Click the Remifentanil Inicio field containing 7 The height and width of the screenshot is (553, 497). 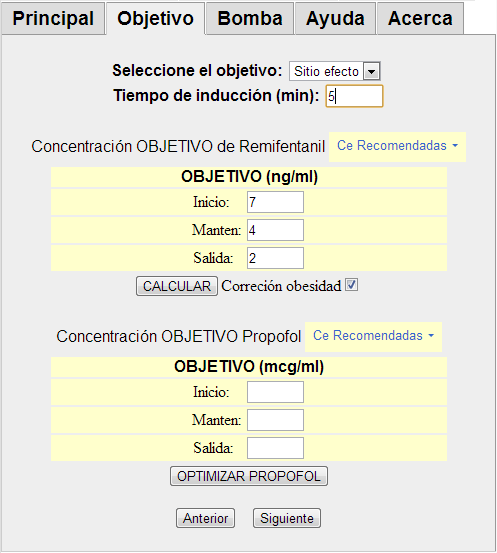coord(275,202)
